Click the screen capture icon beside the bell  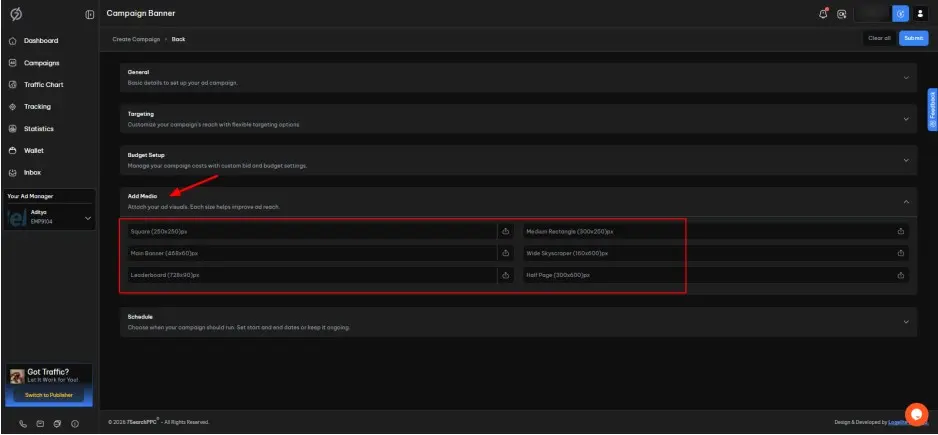click(x=842, y=14)
